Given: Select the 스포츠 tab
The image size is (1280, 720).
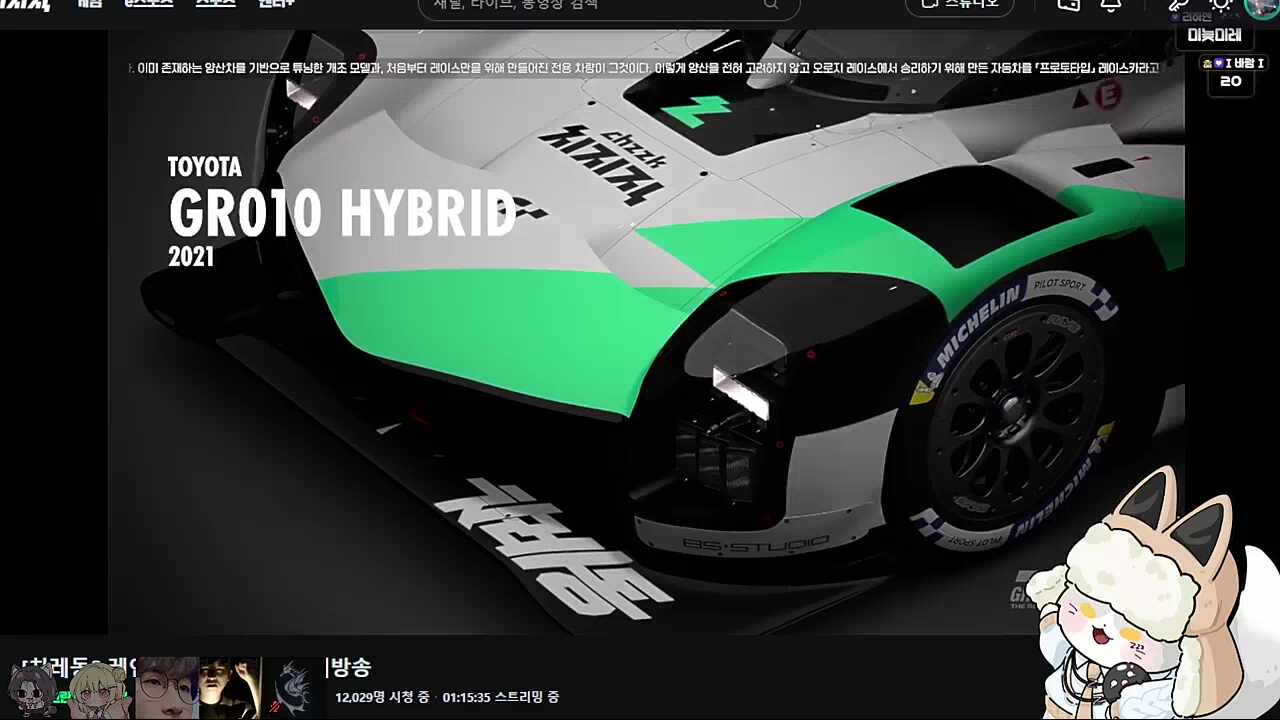Looking at the screenshot, I should coord(215,4).
